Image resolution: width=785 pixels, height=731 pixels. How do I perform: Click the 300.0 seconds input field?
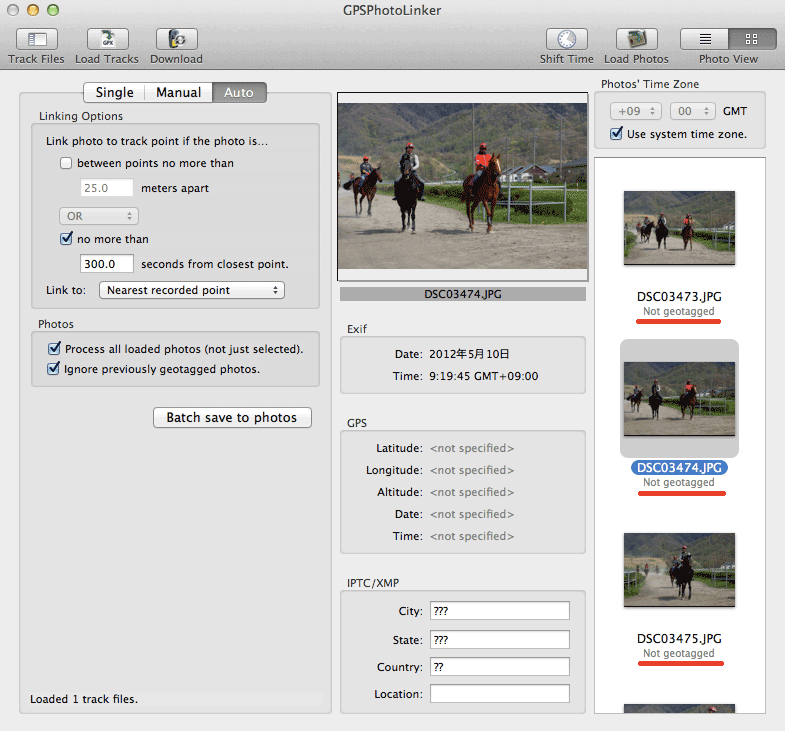[x=107, y=264]
